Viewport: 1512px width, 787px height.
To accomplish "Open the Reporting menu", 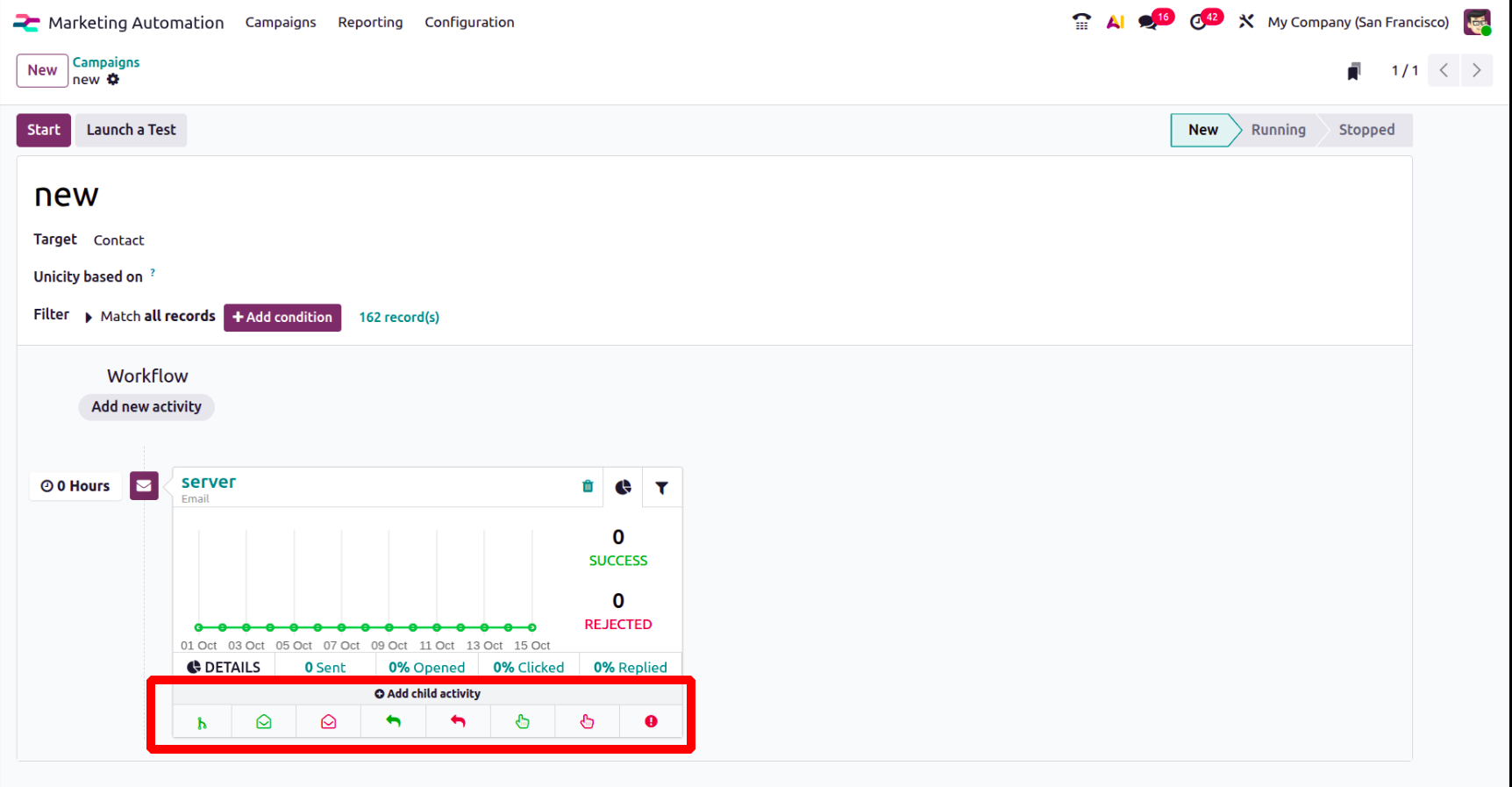I will click(x=370, y=22).
